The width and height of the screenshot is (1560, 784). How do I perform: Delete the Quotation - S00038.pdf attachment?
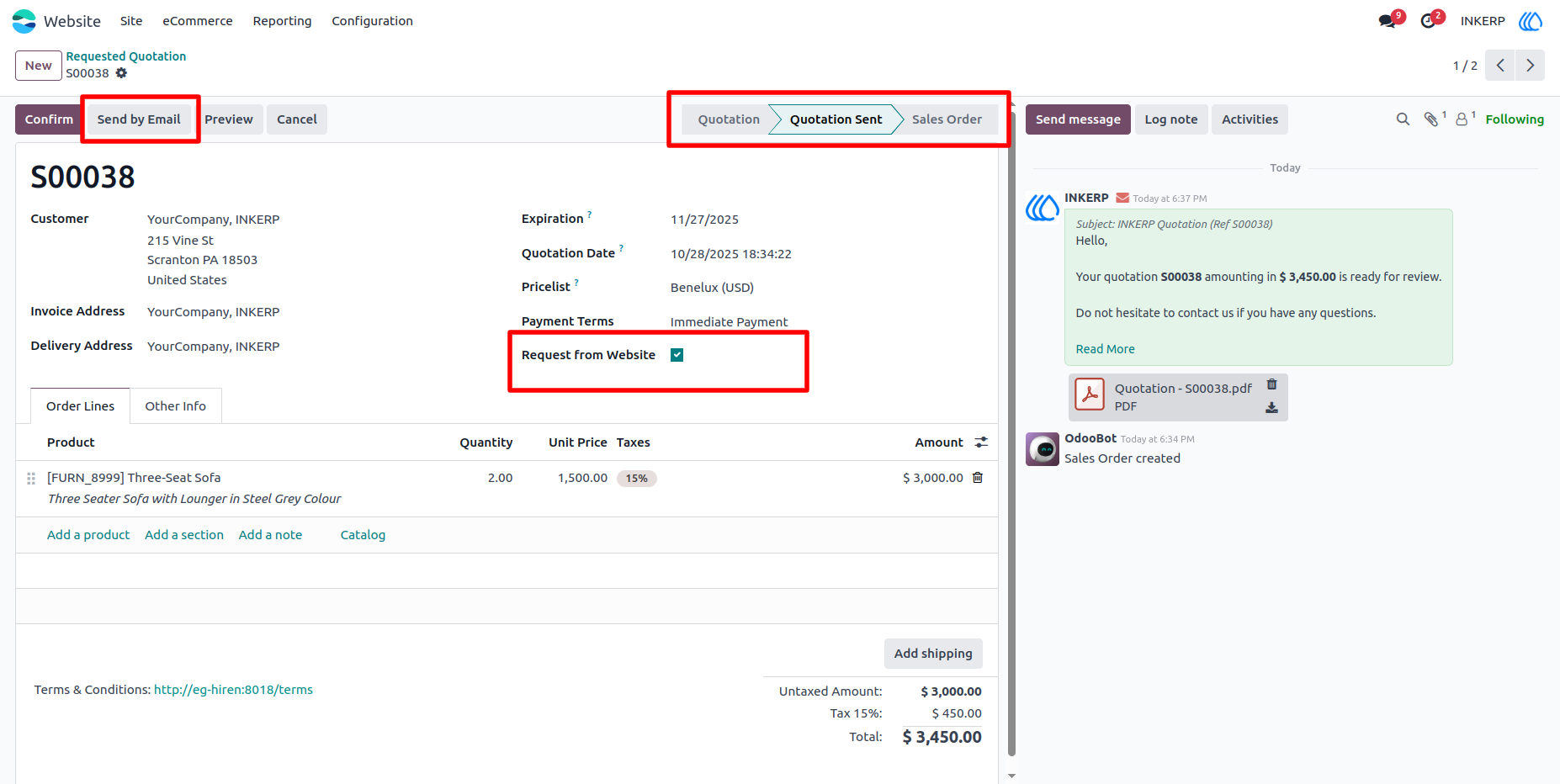1271,384
